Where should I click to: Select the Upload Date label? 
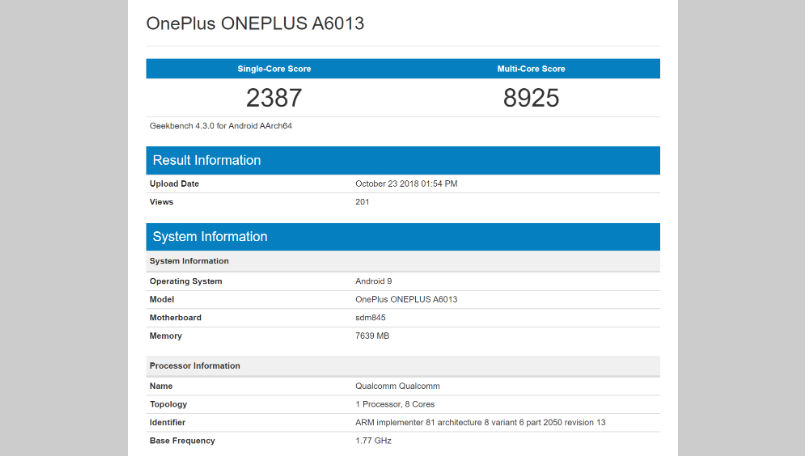coord(174,184)
